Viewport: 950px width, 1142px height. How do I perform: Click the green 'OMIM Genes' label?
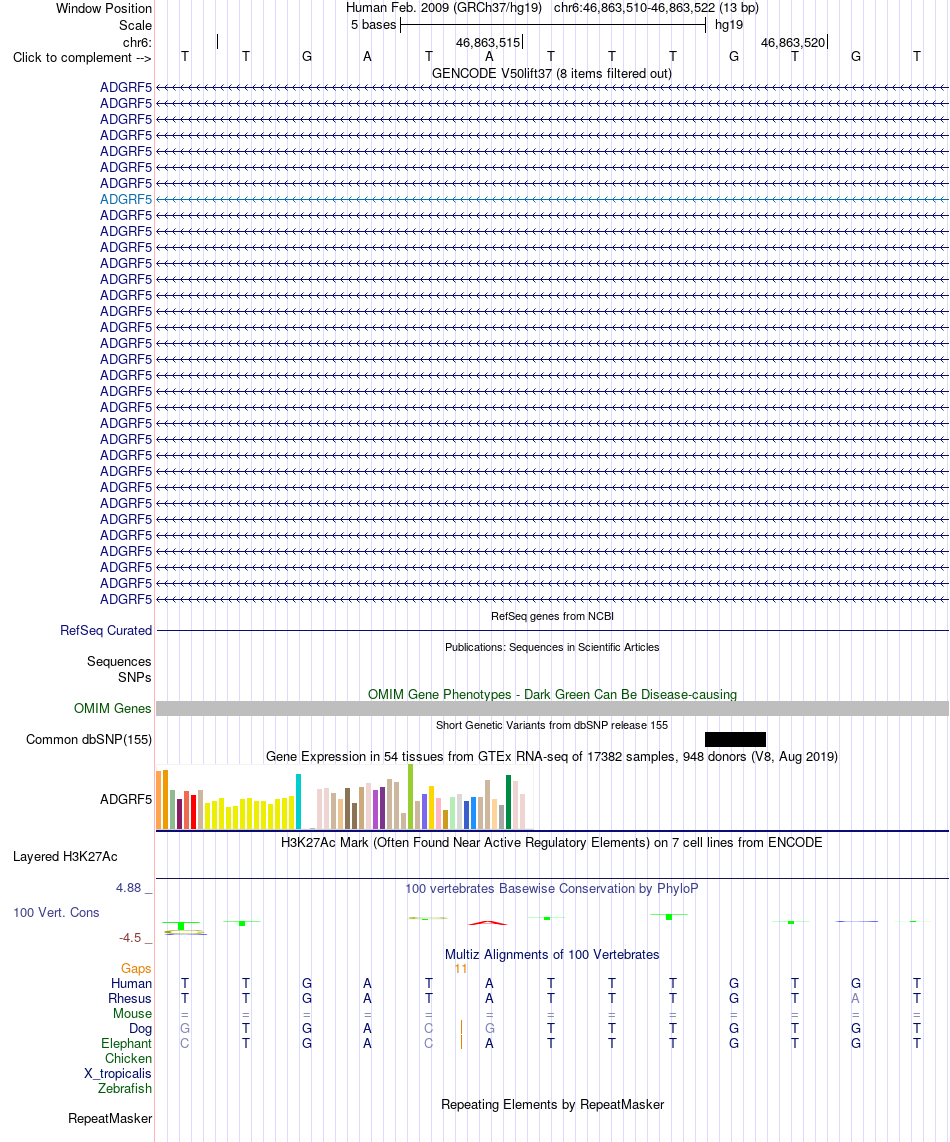coord(112,709)
